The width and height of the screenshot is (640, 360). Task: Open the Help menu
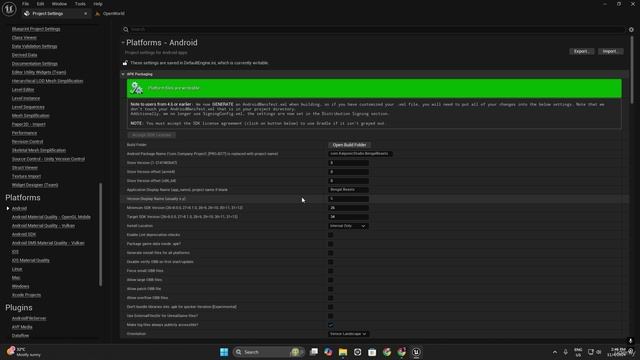(x=98, y=4)
